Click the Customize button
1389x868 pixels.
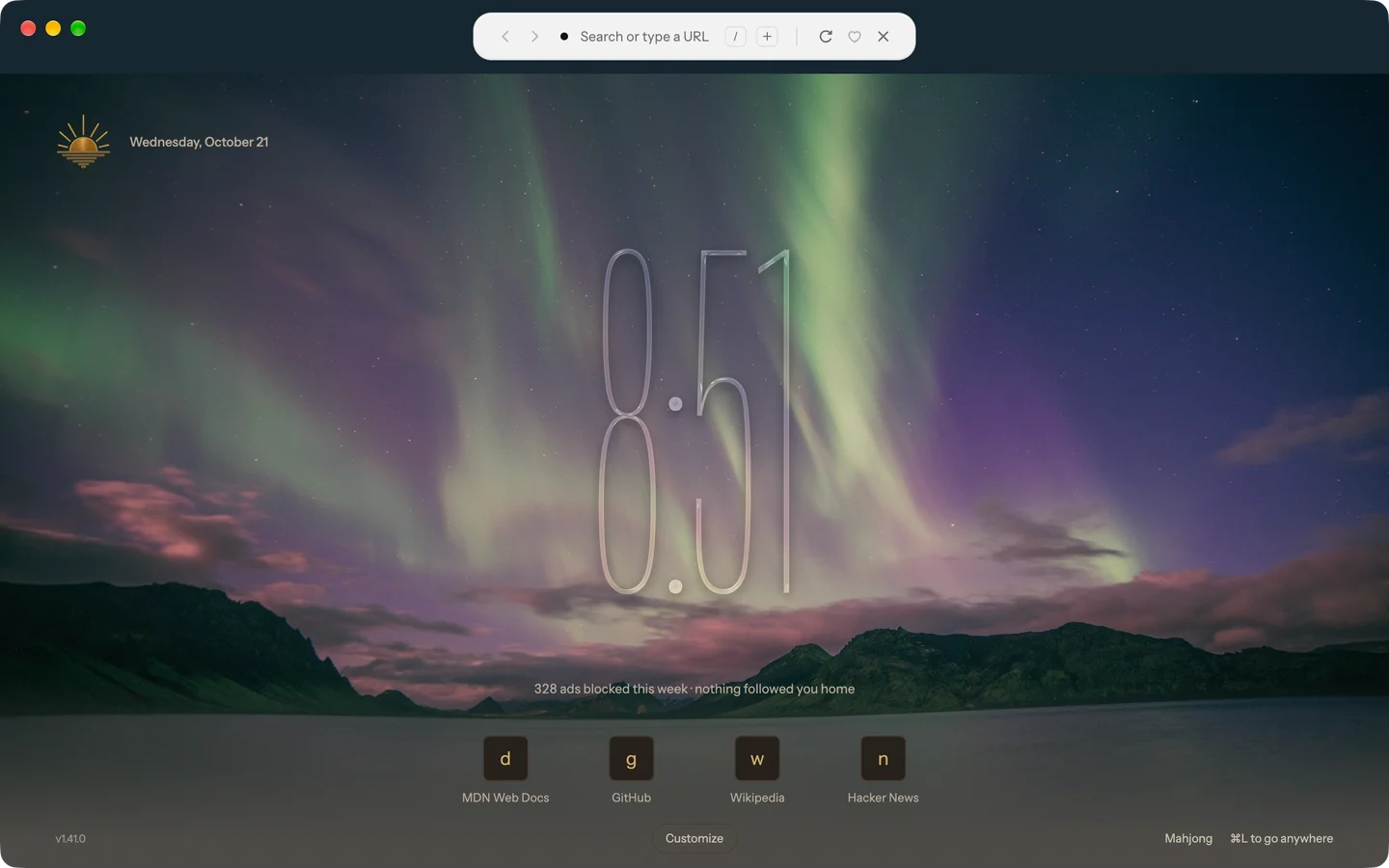[694, 839]
